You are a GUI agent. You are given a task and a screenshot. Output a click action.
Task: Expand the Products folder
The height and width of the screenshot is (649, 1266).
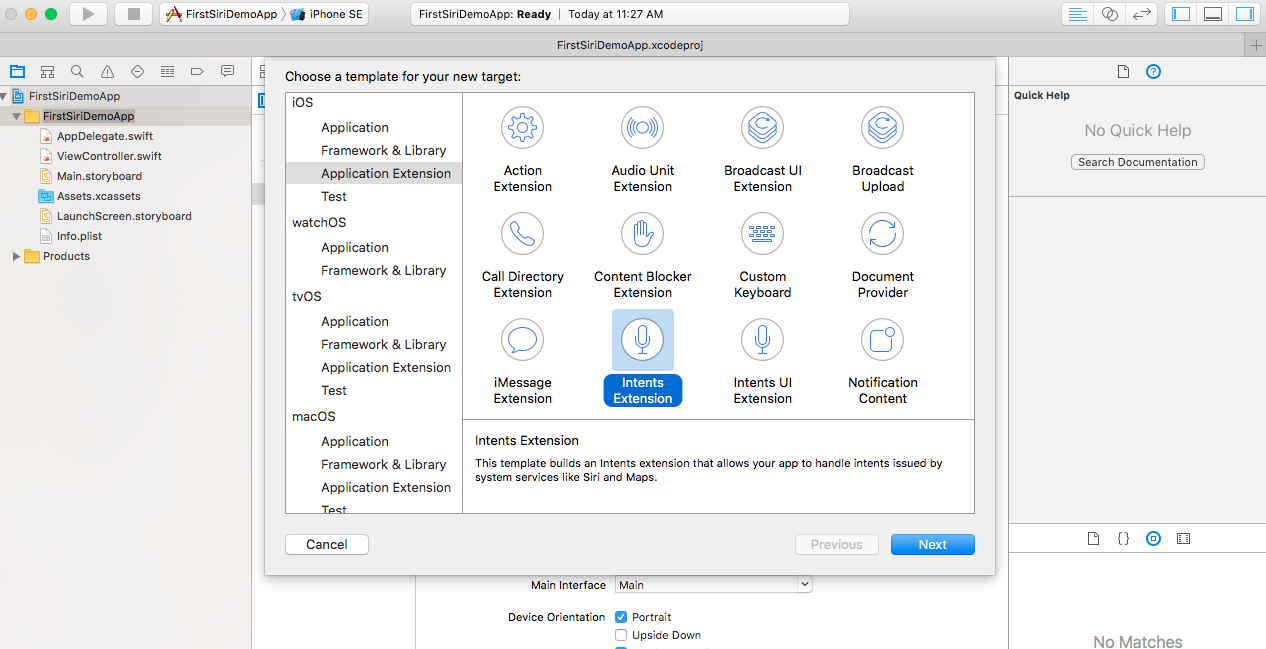(x=16, y=256)
